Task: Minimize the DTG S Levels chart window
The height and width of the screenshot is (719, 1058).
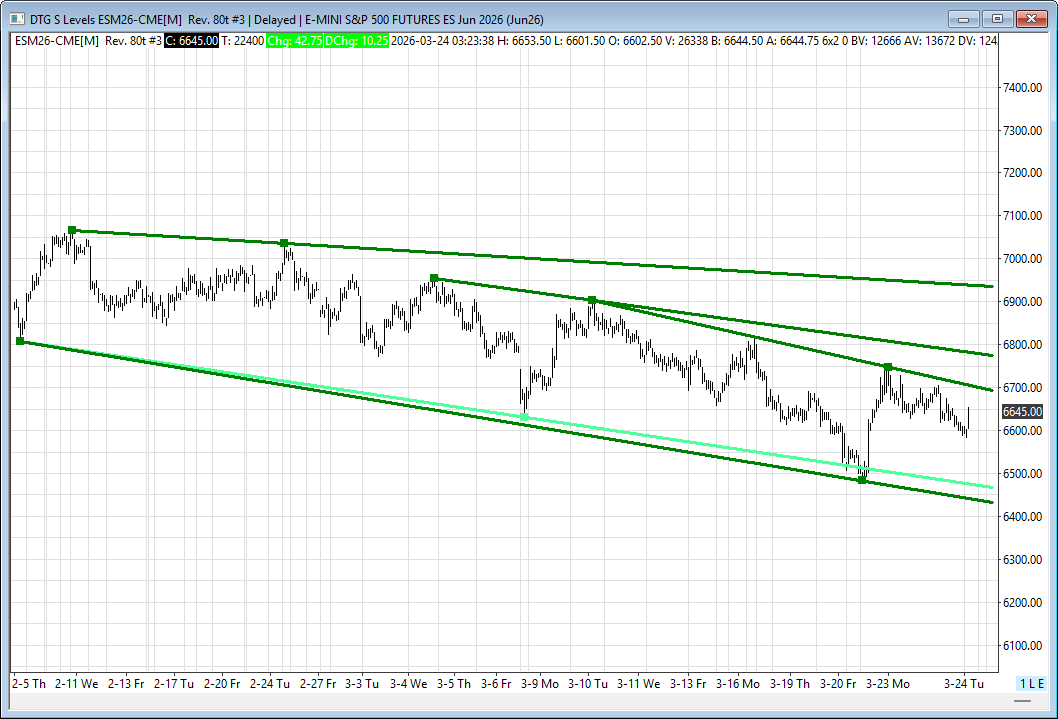Action: click(963, 19)
